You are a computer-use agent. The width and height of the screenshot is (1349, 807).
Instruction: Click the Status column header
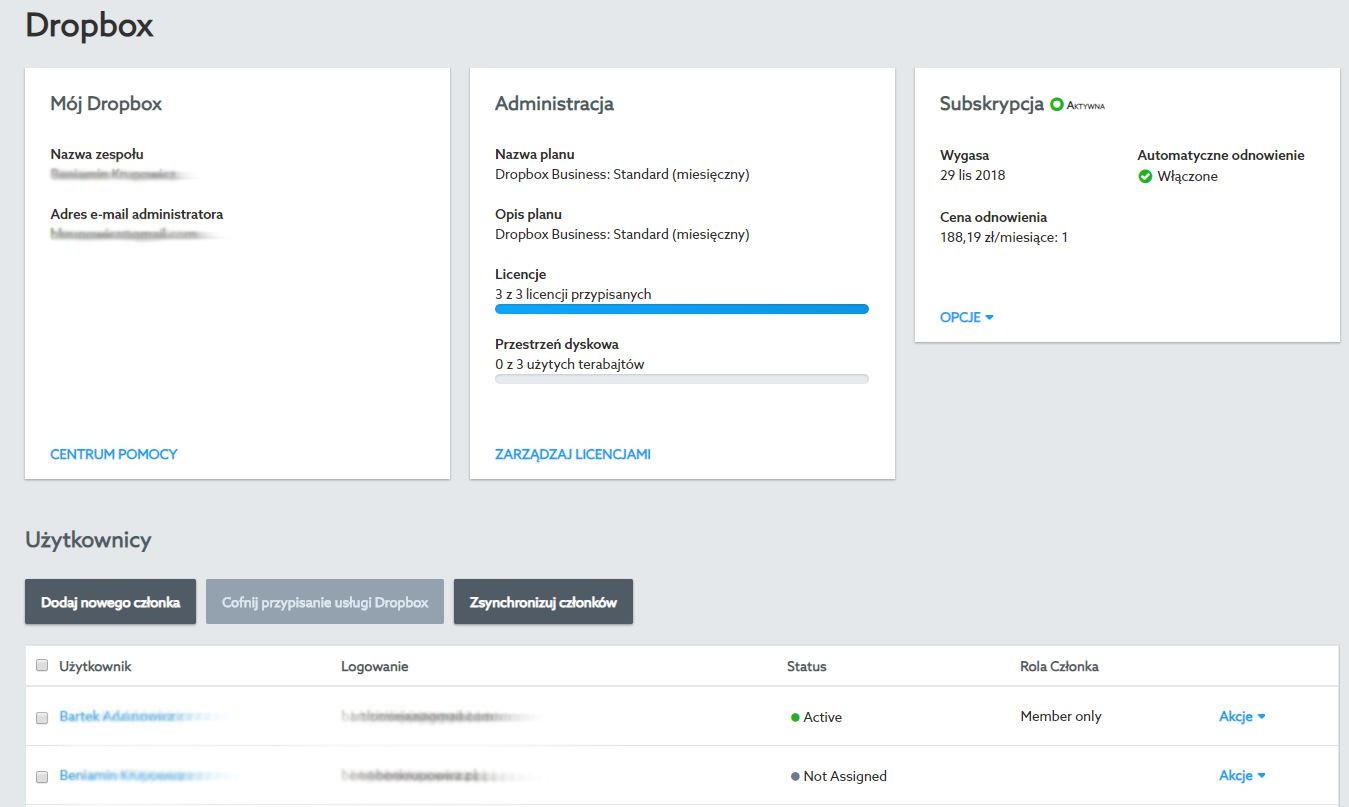tap(807, 666)
